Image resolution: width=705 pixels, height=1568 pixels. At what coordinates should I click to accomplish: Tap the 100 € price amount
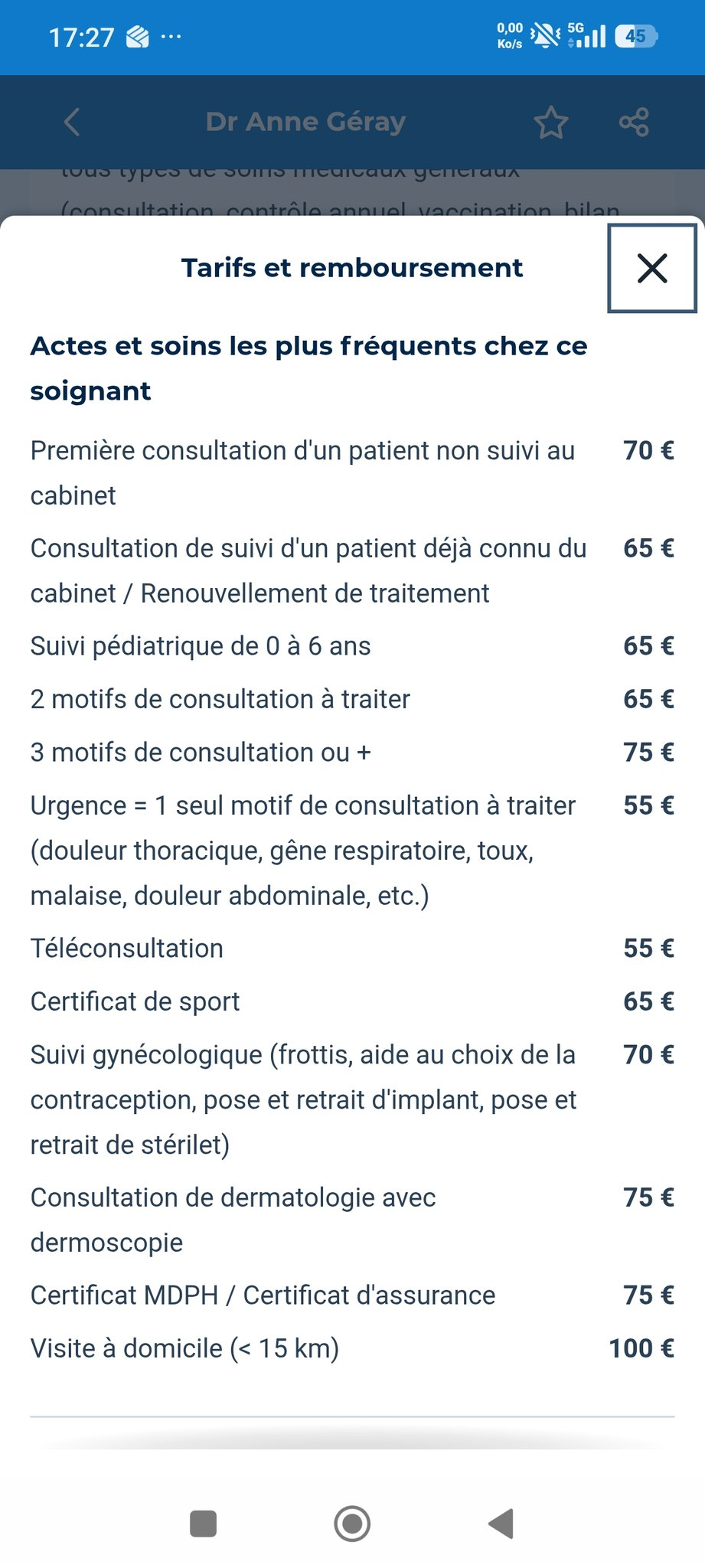click(641, 1347)
